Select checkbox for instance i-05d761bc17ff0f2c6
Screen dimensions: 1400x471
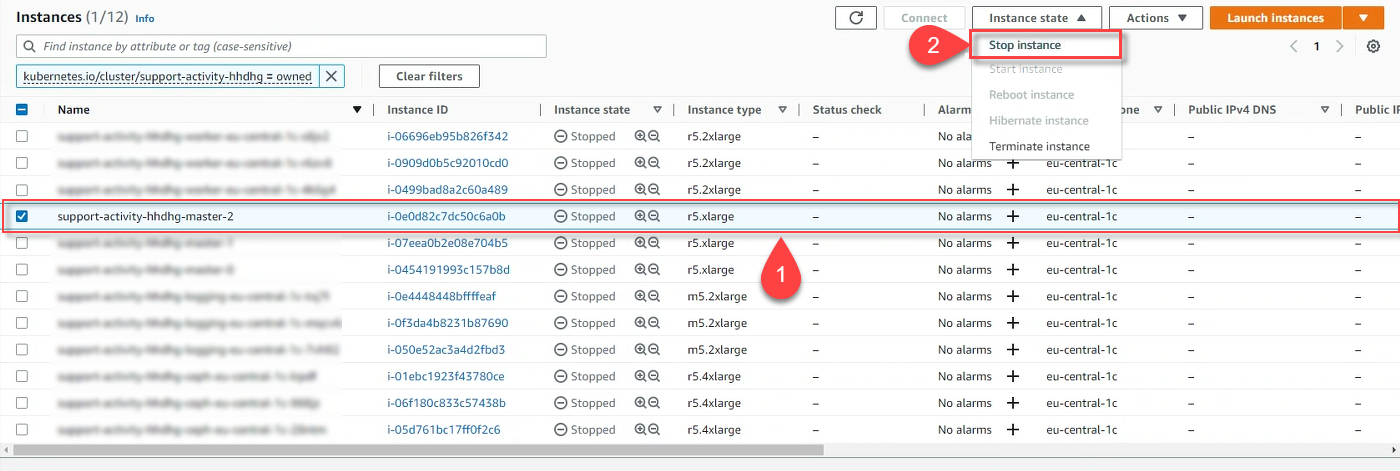pyautogui.click(x=22, y=430)
